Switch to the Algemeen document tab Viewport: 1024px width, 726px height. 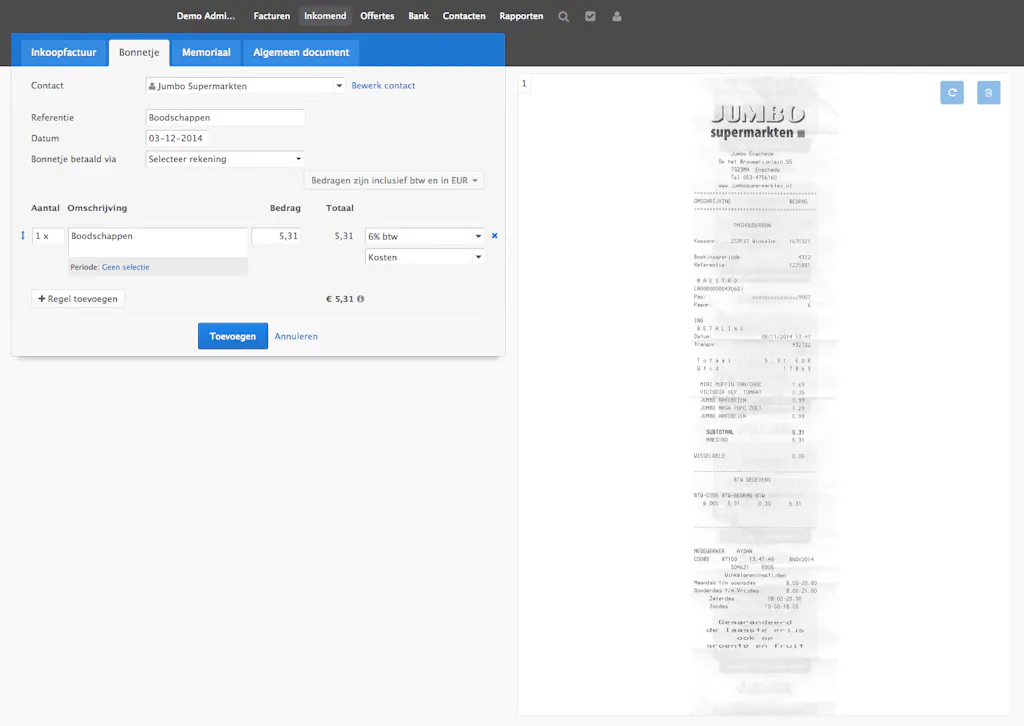[301, 52]
